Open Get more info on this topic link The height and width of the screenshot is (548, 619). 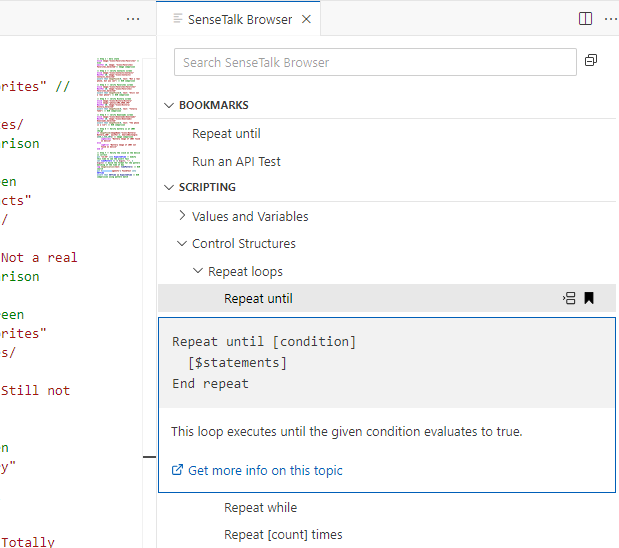click(x=257, y=470)
